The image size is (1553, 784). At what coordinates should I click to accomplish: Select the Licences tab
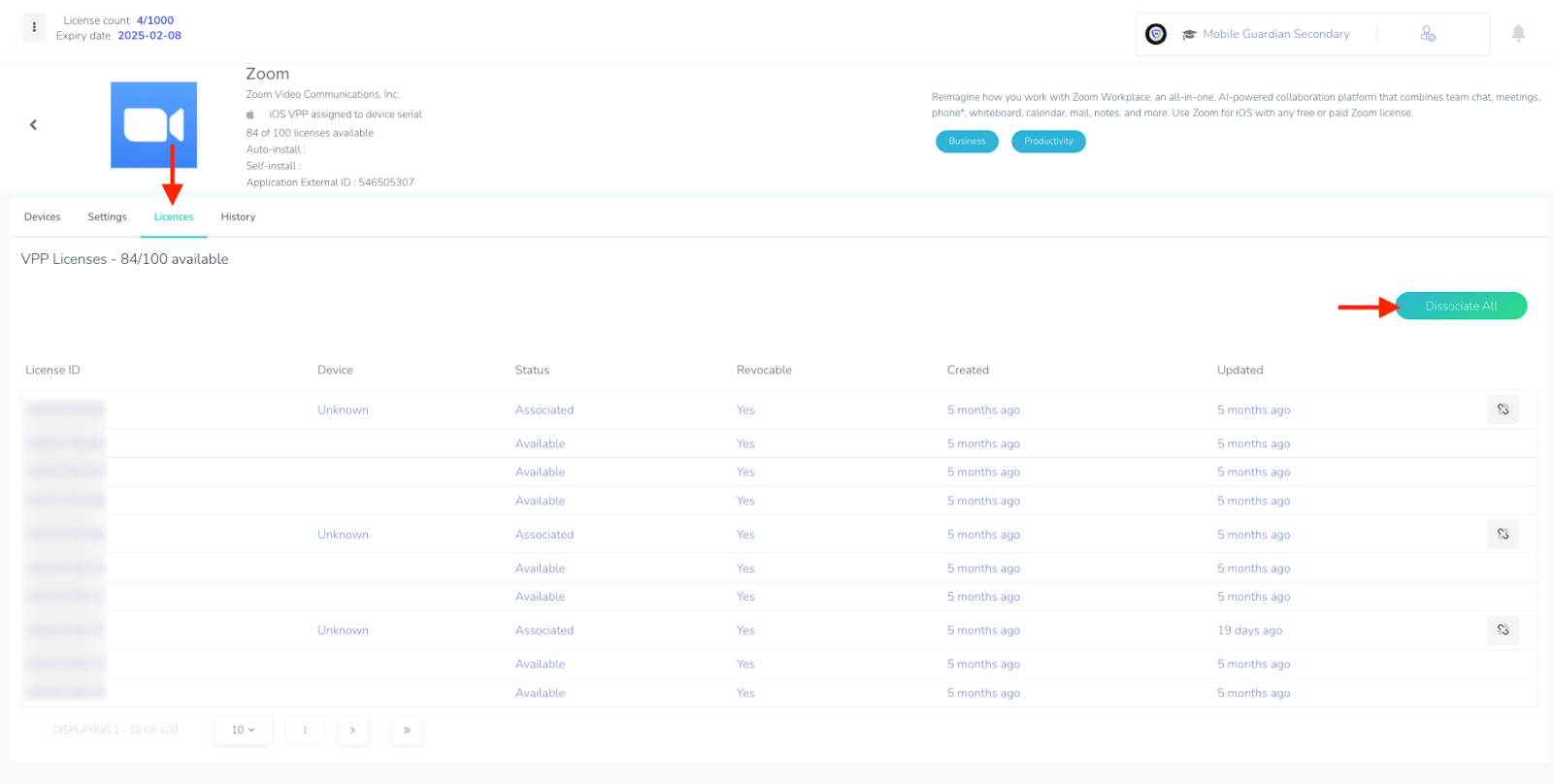174,217
